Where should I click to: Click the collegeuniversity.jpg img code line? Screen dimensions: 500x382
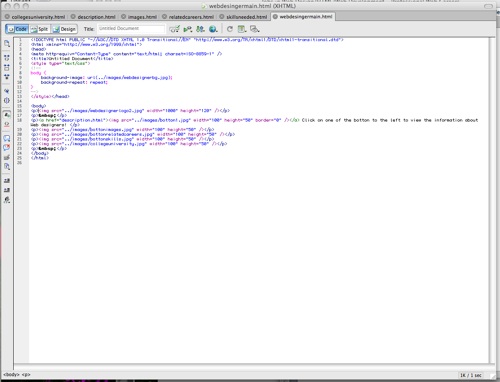[129, 144]
